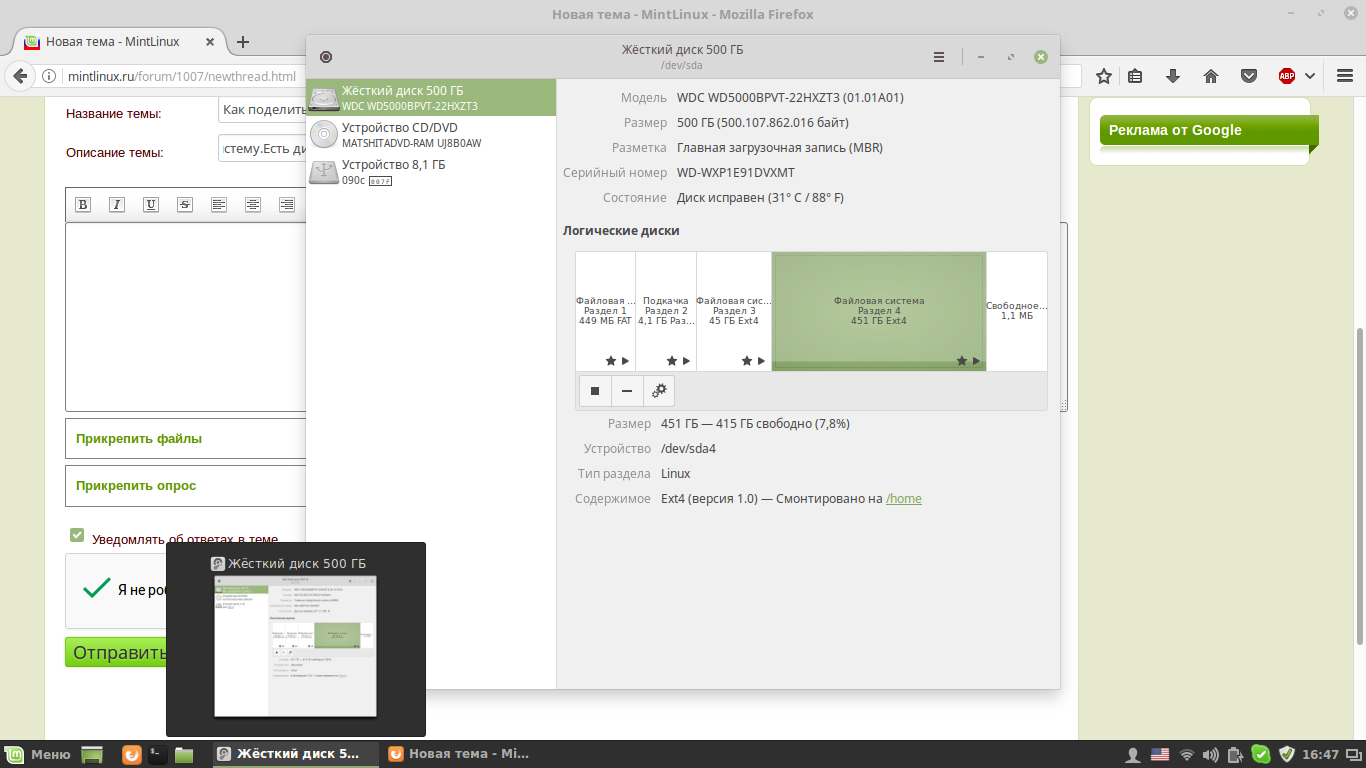Check the 'Я не робот' captcha box
The image size is (1366, 768).
click(97, 589)
